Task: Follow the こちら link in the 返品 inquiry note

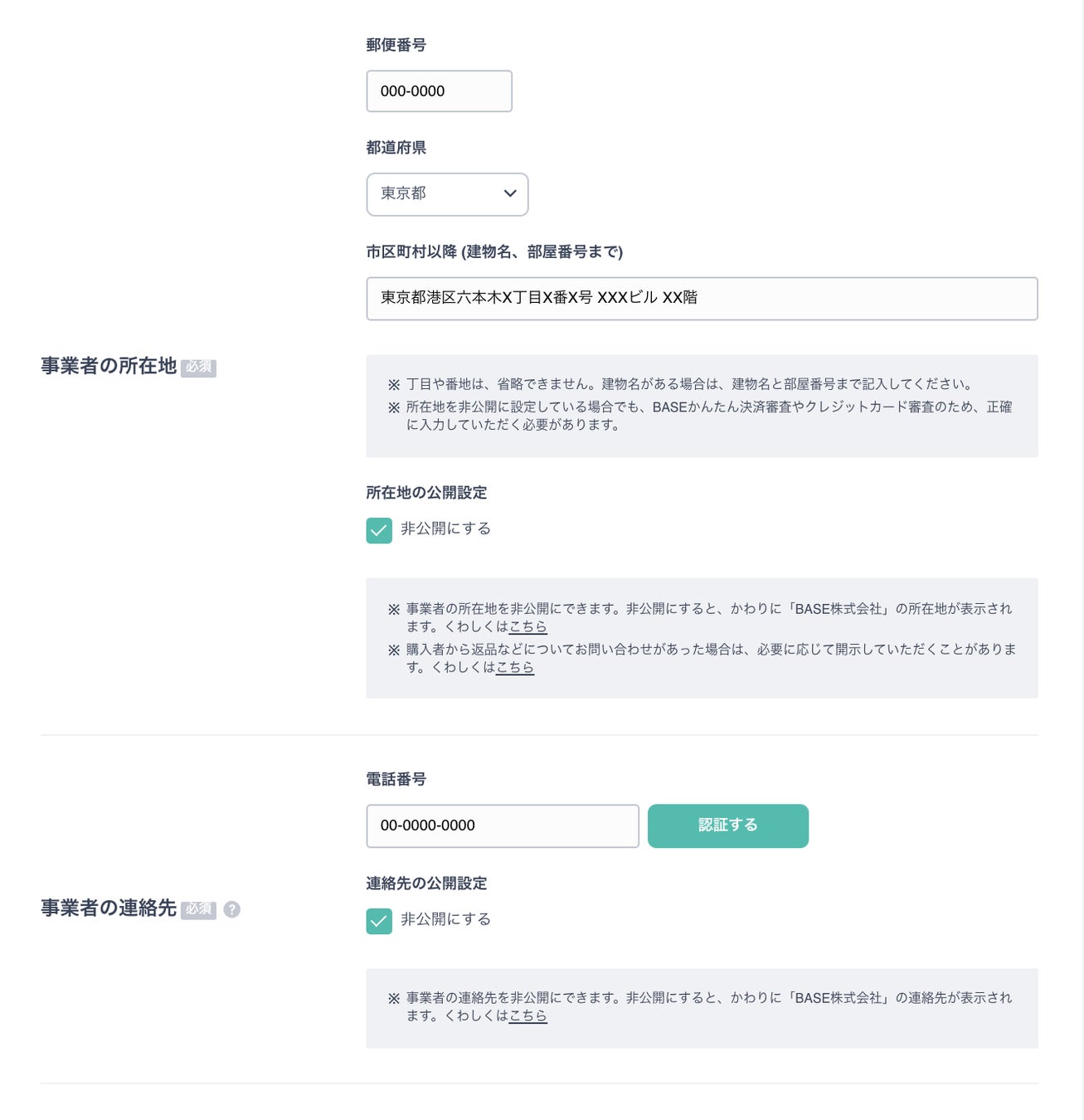Action: coord(514,668)
